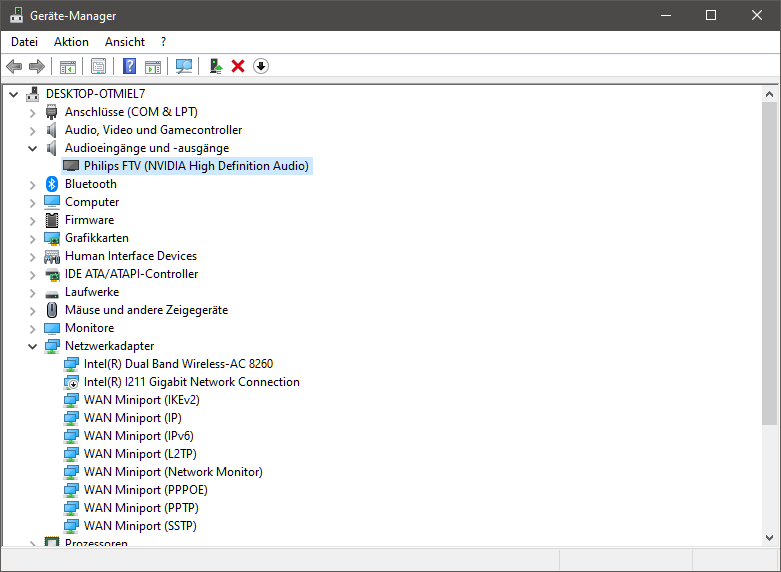
Task: Expand Human Interface Devices arrow
Action: 33,257
